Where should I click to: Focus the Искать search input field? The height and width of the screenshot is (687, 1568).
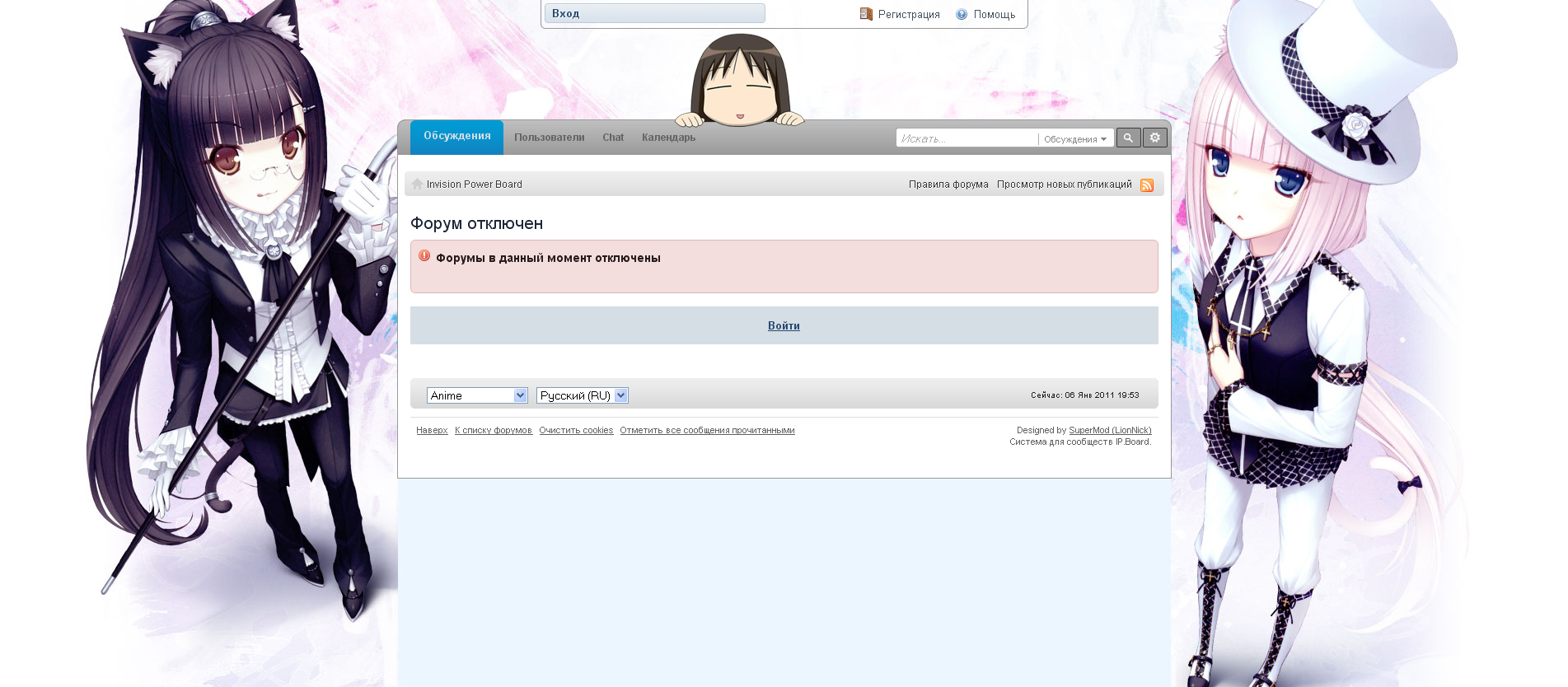point(966,138)
